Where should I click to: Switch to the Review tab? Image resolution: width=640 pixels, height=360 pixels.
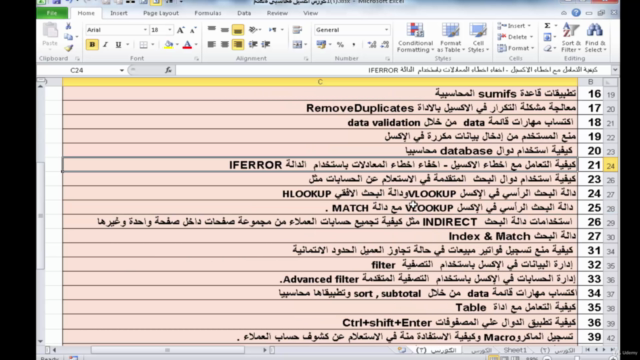277,13
